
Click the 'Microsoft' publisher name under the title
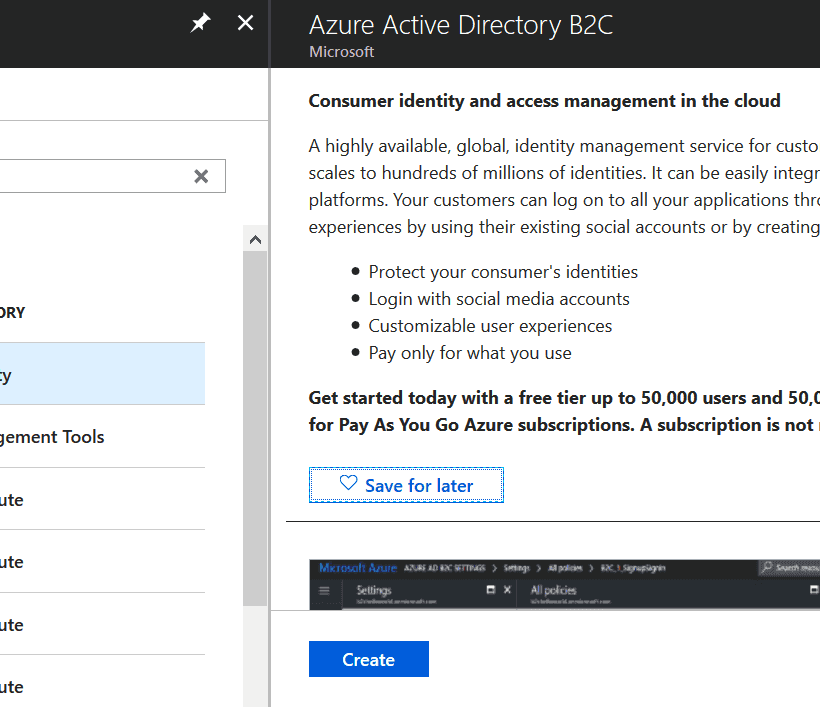[341, 52]
